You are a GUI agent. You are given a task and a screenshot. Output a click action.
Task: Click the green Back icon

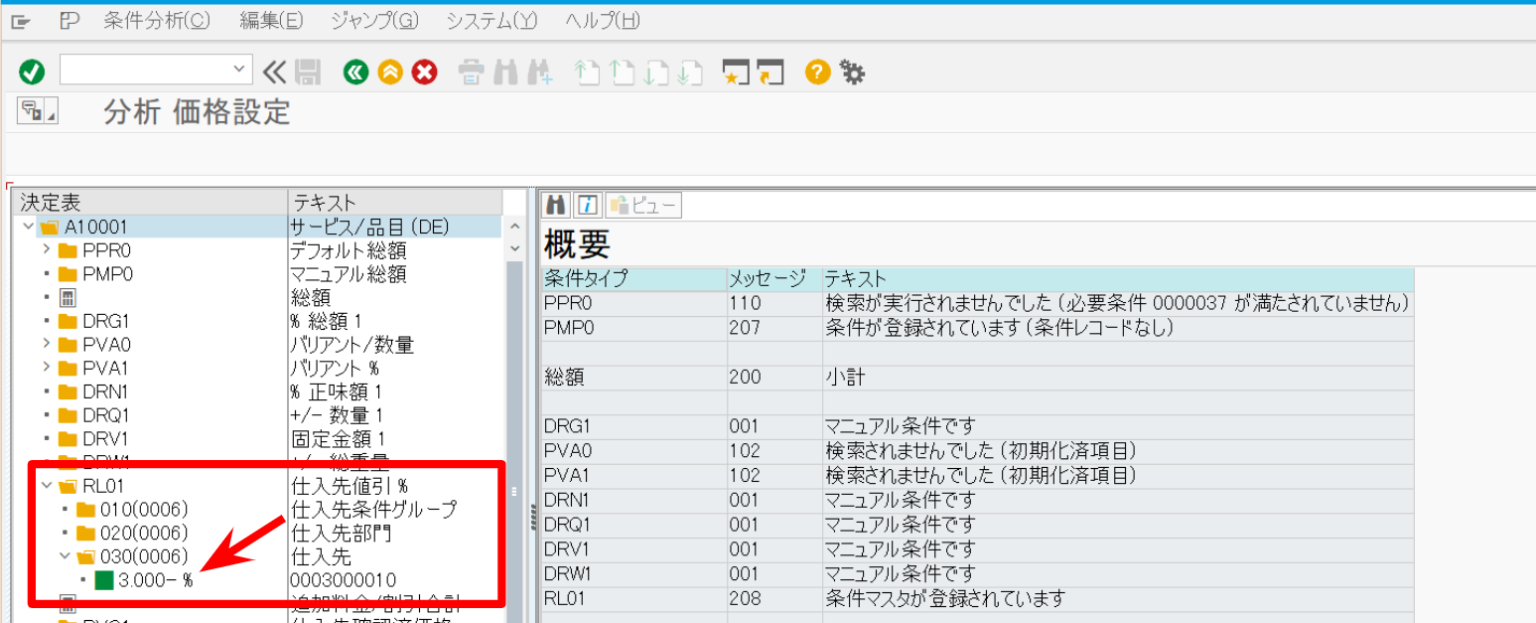click(356, 71)
